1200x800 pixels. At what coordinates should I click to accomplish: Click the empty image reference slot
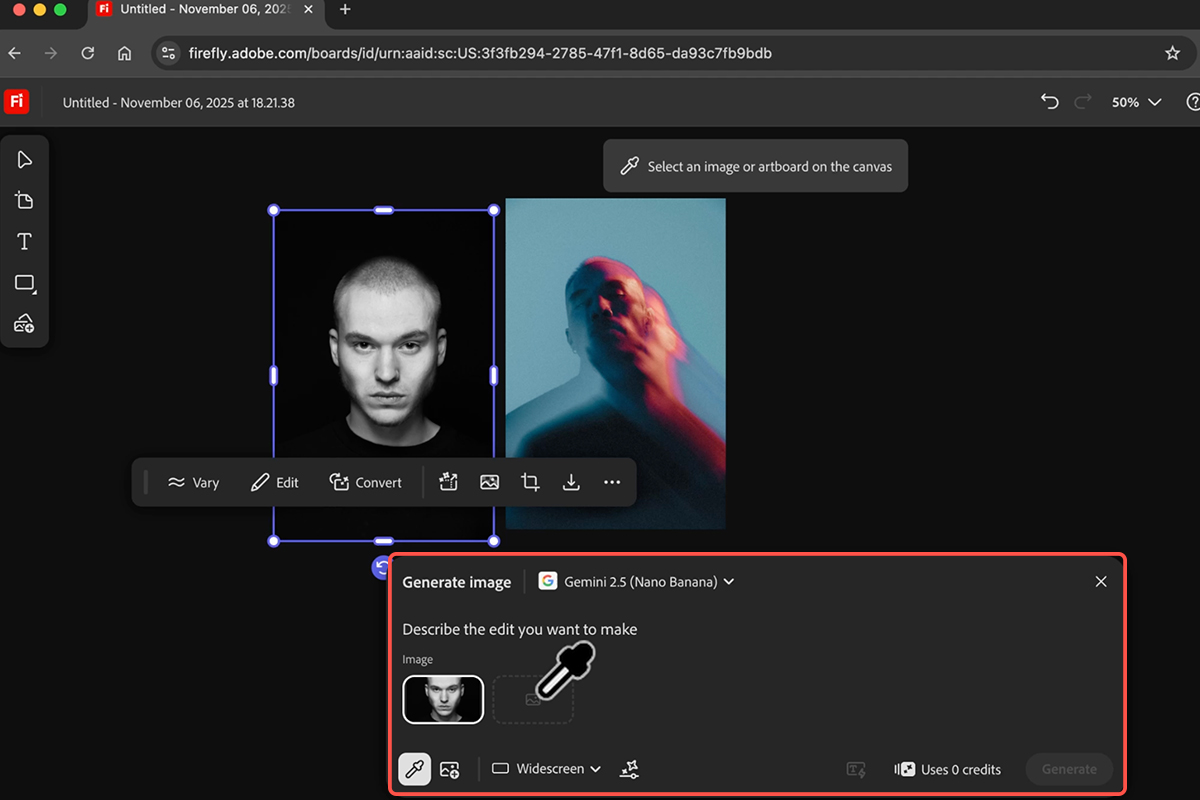point(533,699)
